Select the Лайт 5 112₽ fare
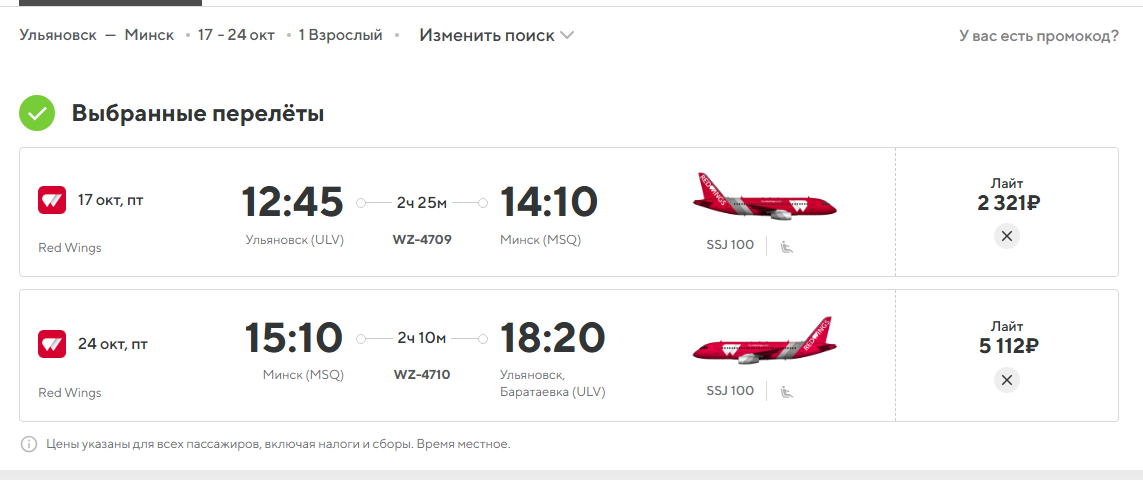Screen dimensions: 1143x480 click(x=1007, y=337)
